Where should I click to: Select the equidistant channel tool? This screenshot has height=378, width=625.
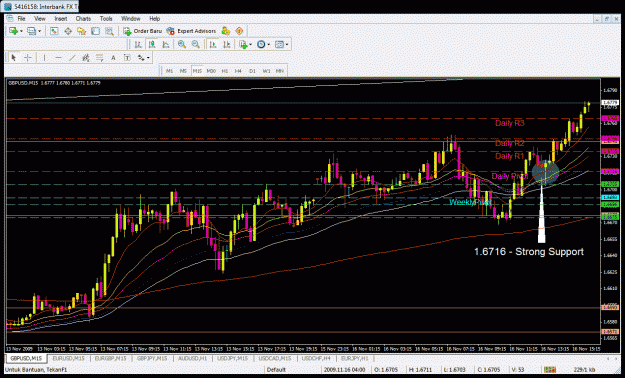coord(86,58)
